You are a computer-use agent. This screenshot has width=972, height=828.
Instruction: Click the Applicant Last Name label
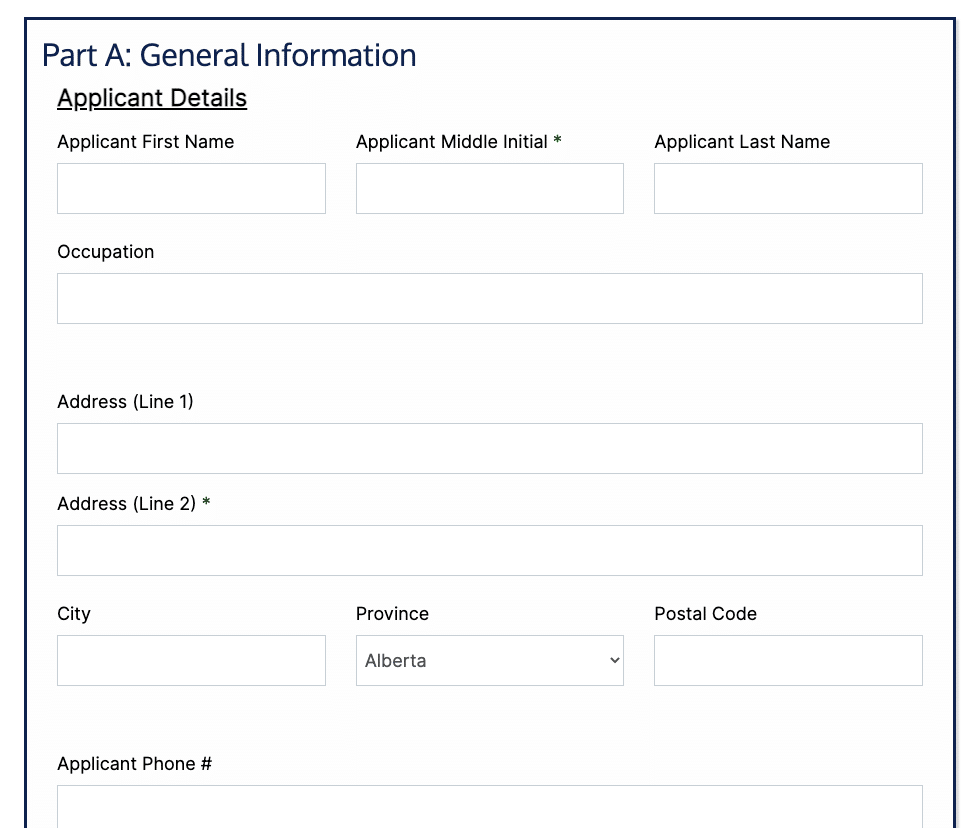(x=742, y=142)
